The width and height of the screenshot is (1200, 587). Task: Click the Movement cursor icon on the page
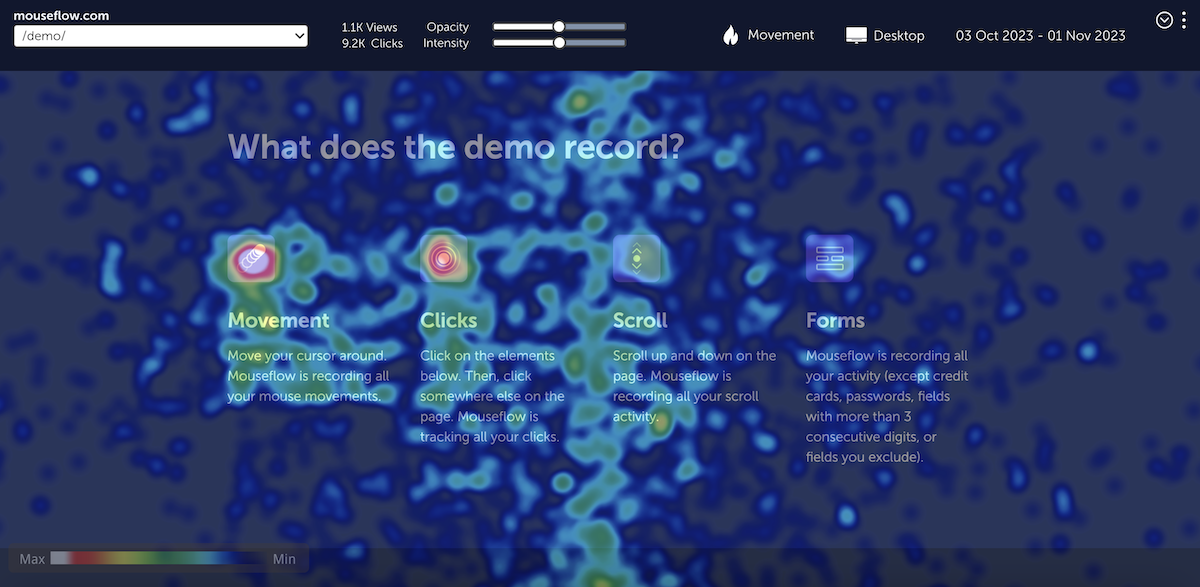tap(251, 258)
